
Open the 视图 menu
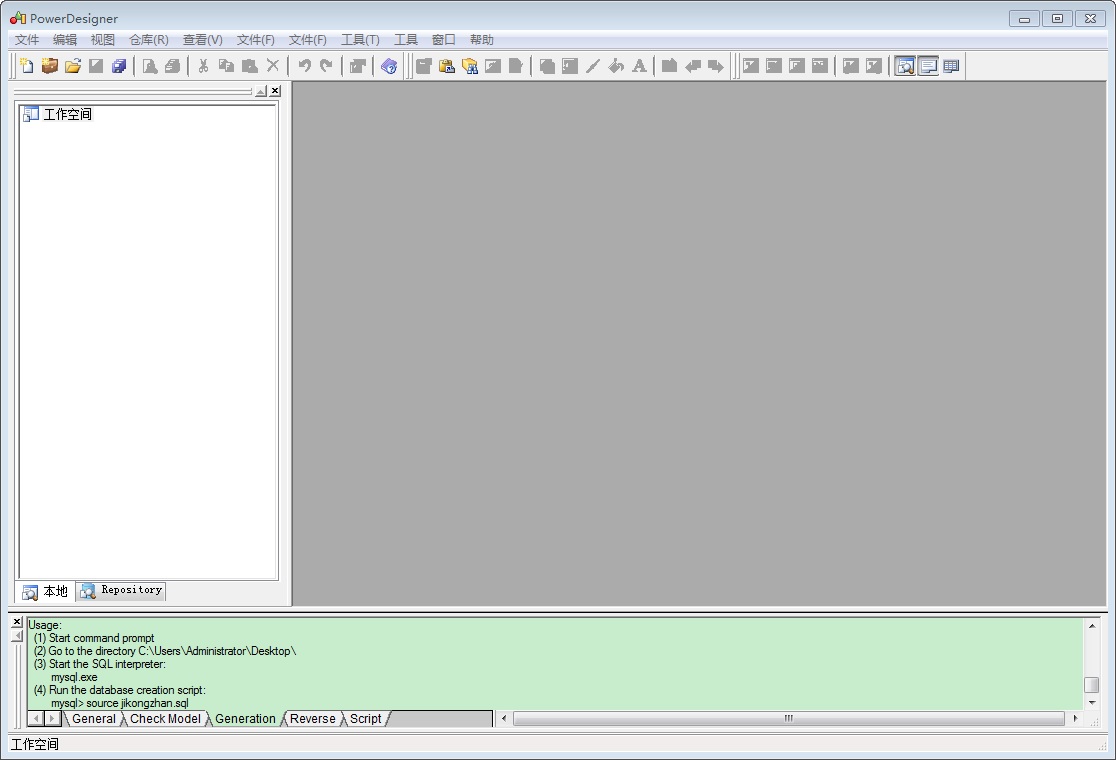tap(102, 40)
